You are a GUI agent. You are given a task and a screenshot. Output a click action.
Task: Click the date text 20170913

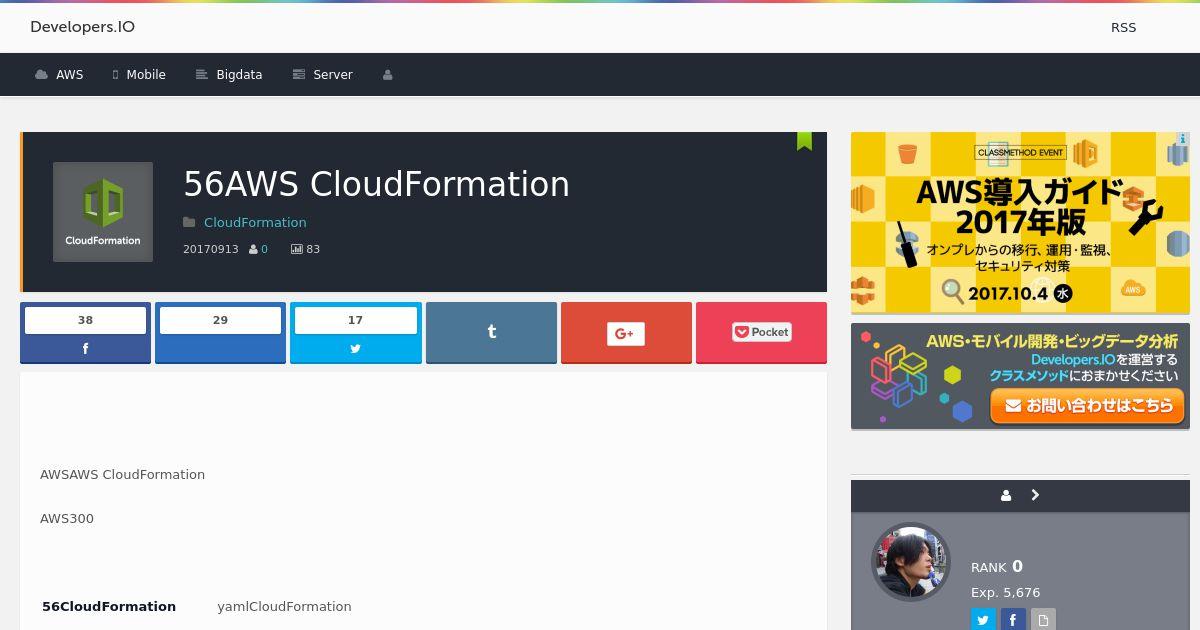(211, 249)
